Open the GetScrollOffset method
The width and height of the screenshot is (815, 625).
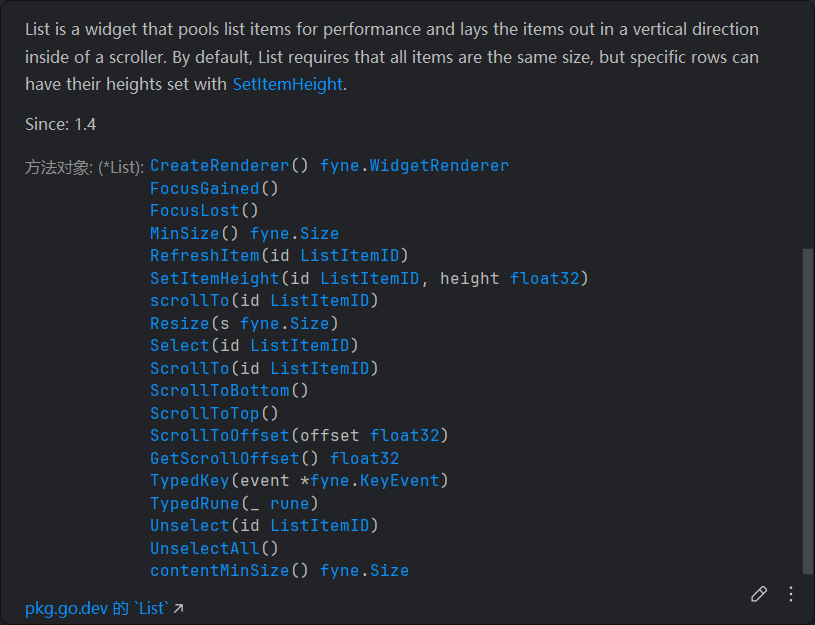click(x=224, y=458)
